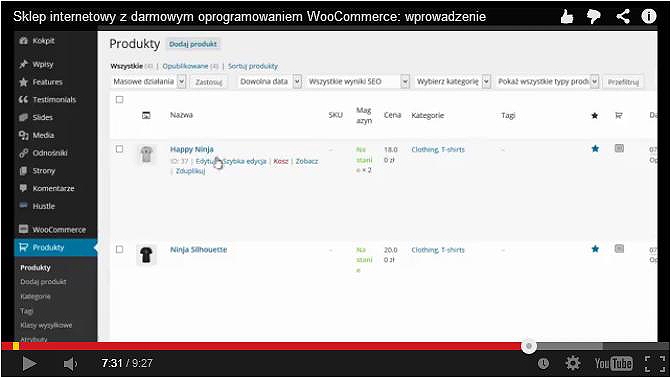This screenshot has width=671, height=378.
Task: Toggle the select-all checkbox in header
Action: click(x=119, y=100)
